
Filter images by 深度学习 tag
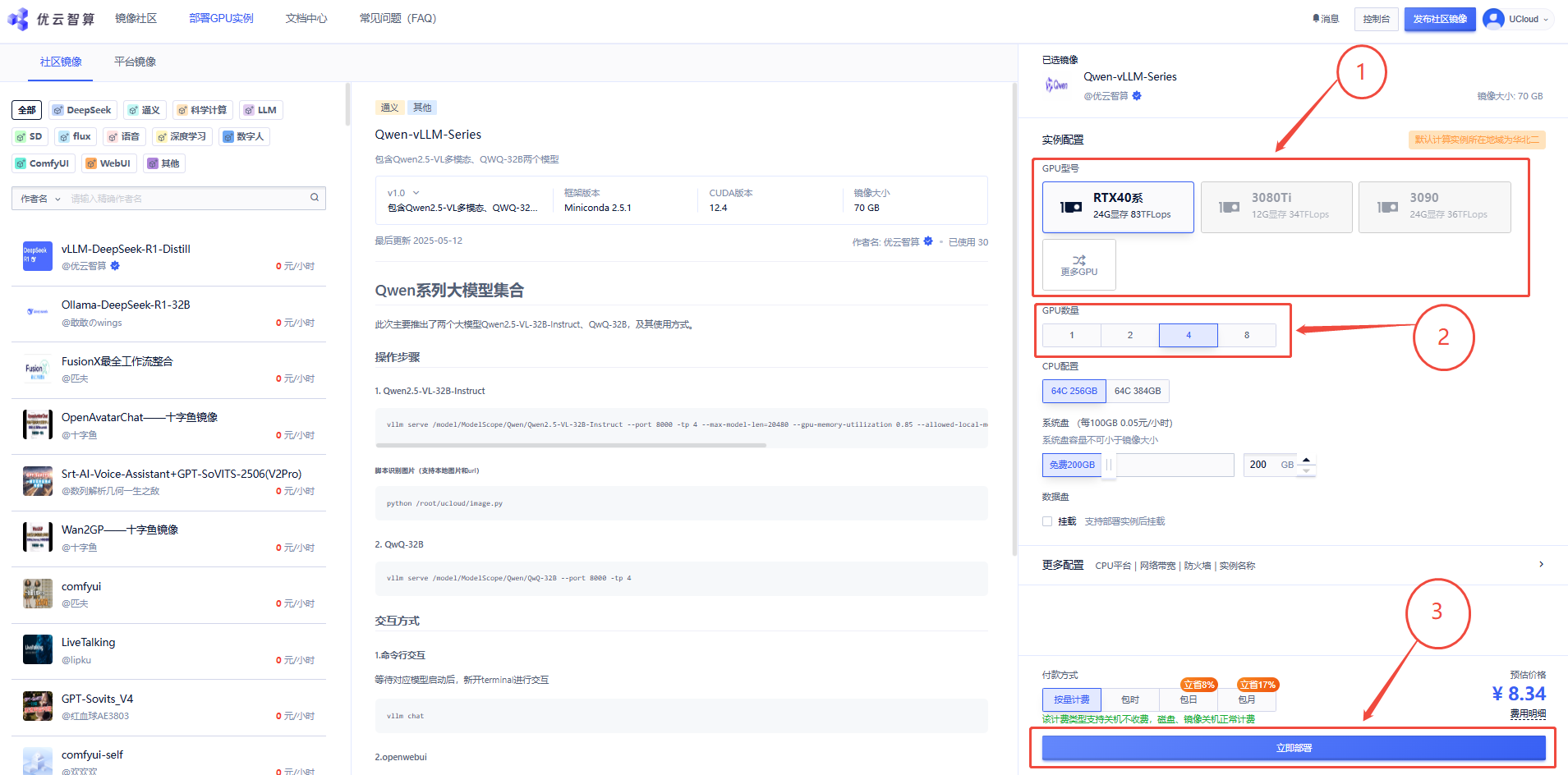point(182,136)
